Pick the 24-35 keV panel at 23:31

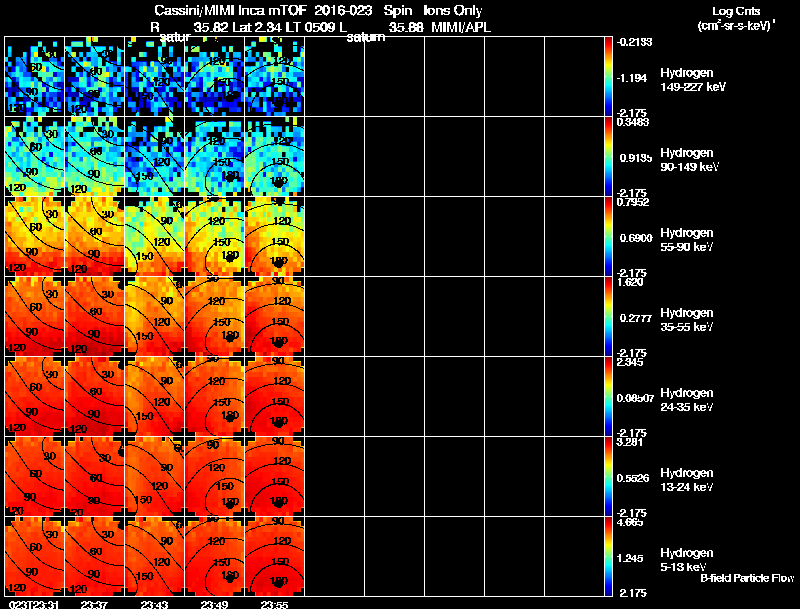click(35, 397)
